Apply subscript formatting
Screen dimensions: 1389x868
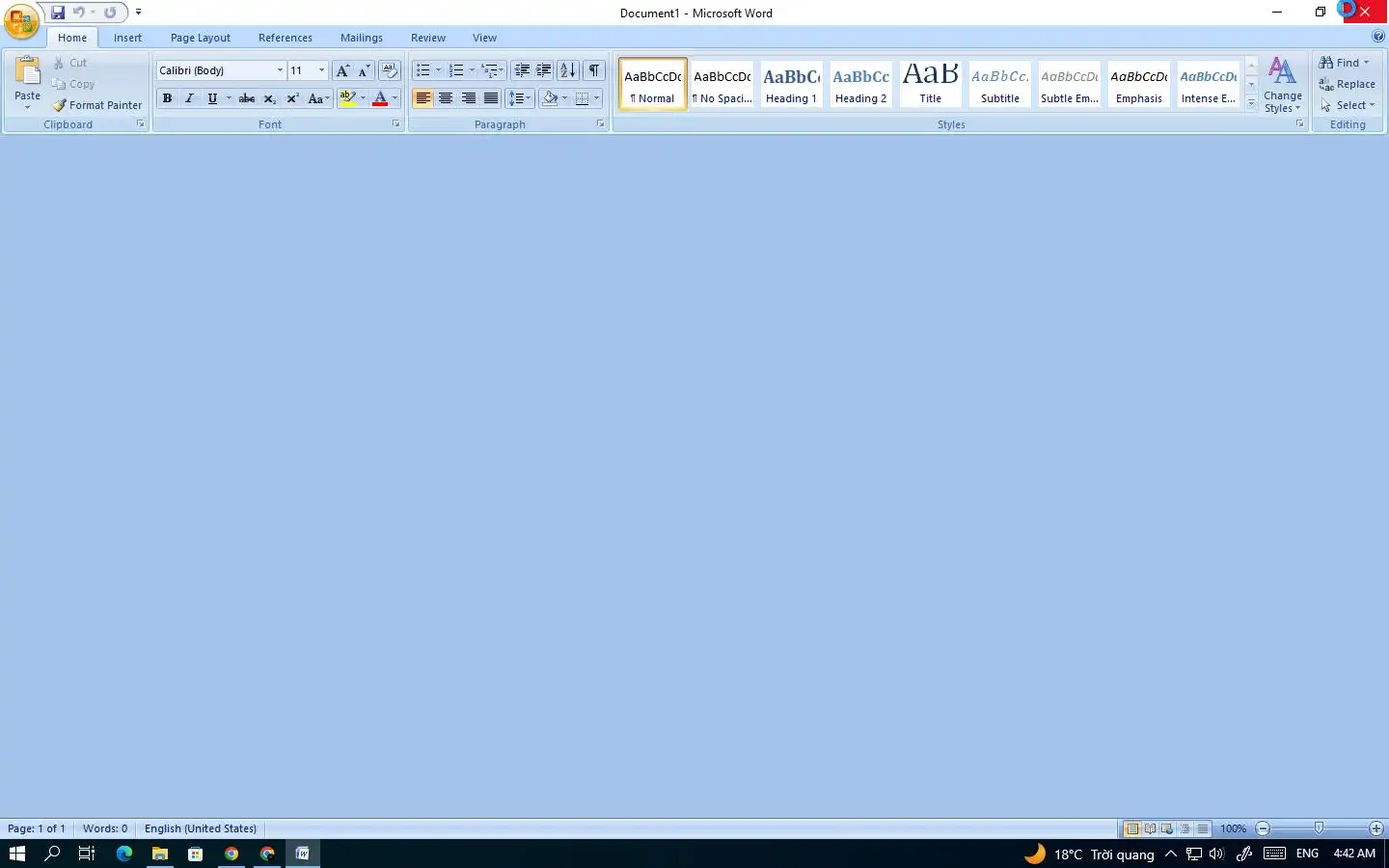[270, 98]
